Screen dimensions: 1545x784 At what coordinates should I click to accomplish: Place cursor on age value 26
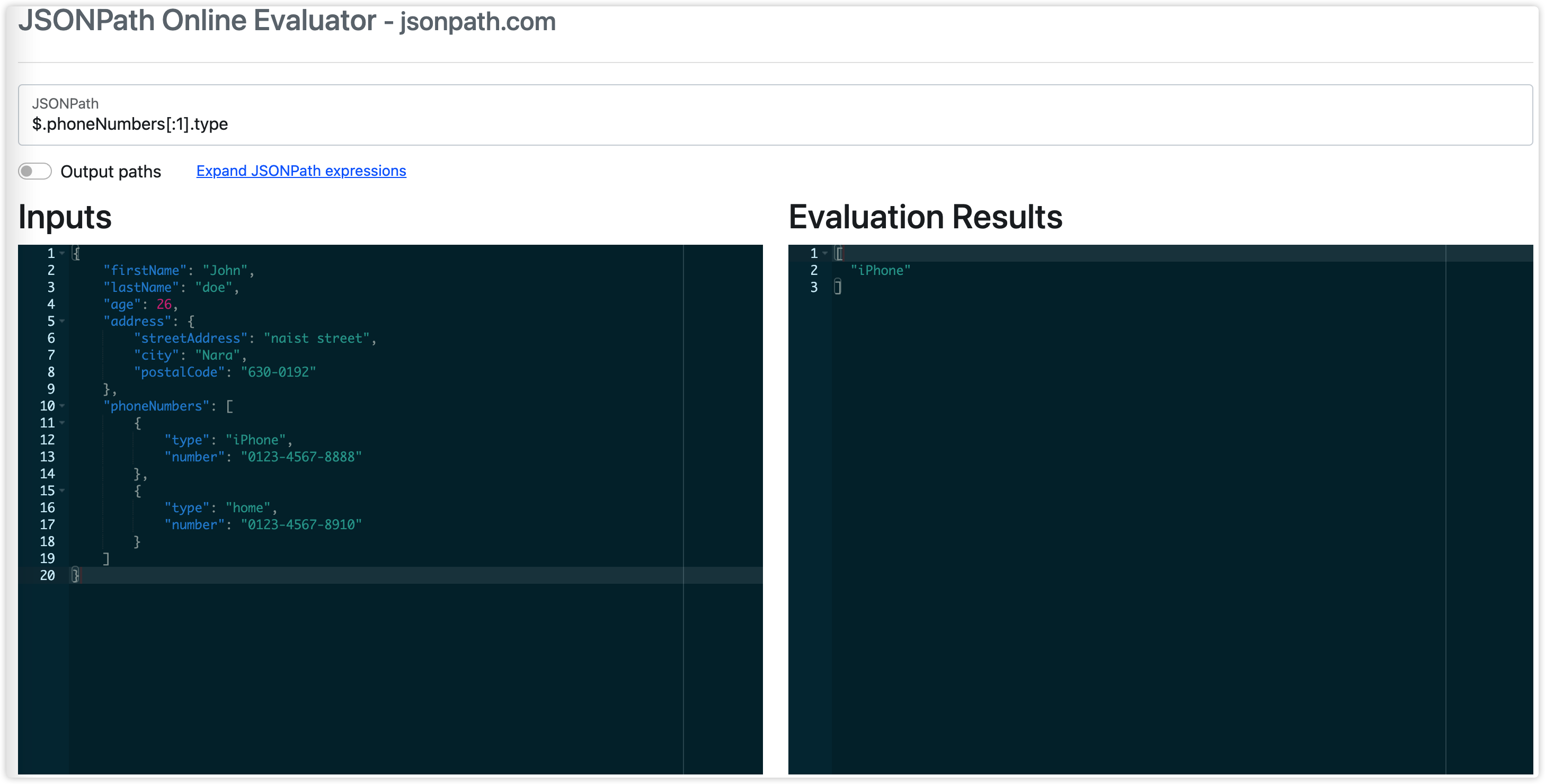click(164, 305)
